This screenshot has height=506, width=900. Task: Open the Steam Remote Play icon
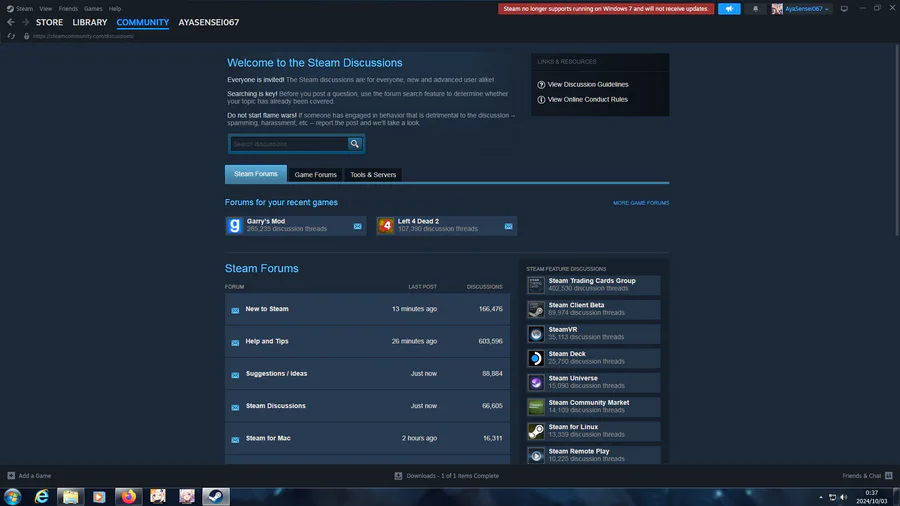(x=536, y=456)
